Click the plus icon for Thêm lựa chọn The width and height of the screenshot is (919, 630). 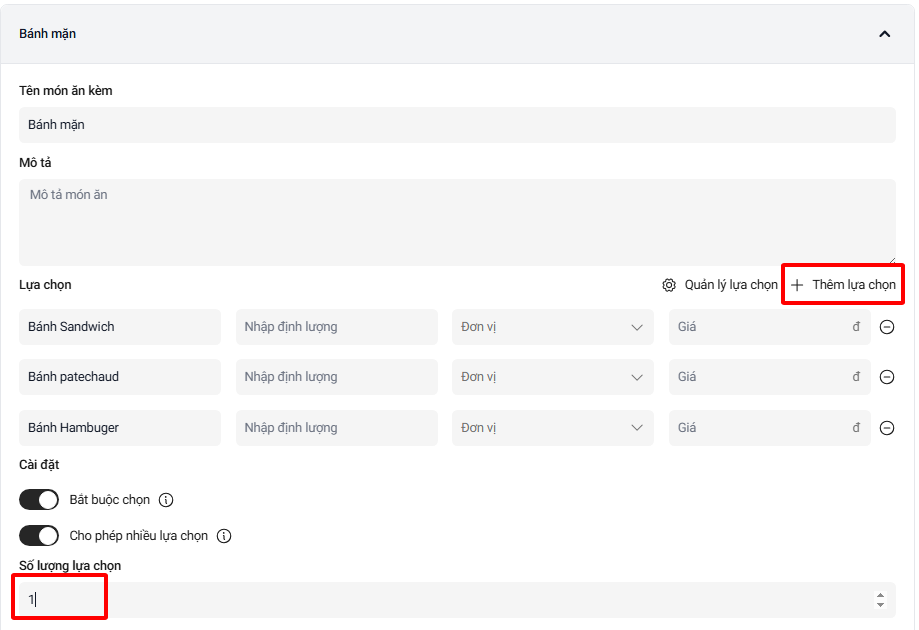(x=797, y=285)
